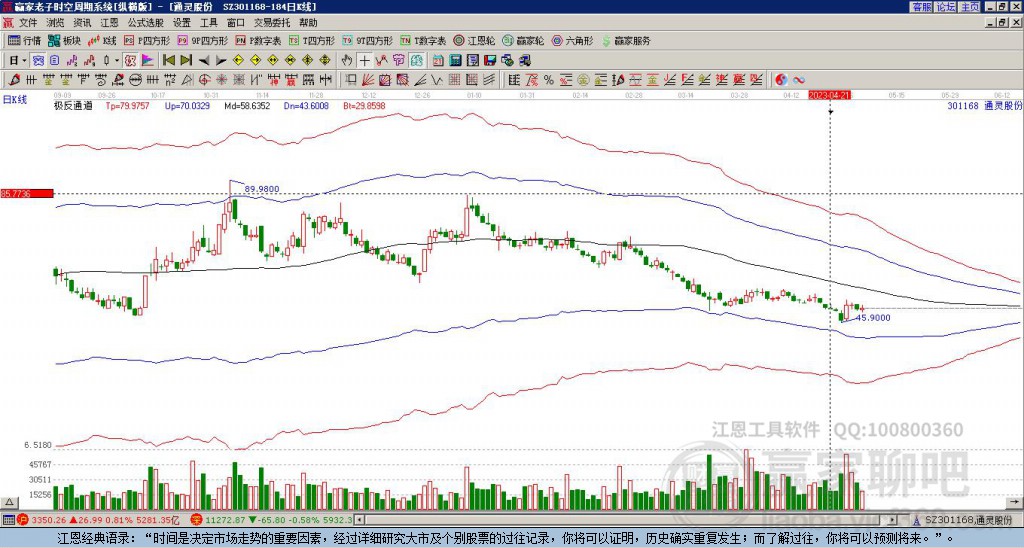Select the red pencil drawing tool
Image resolution: width=1024 pixels, height=548 pixels.
14,80
